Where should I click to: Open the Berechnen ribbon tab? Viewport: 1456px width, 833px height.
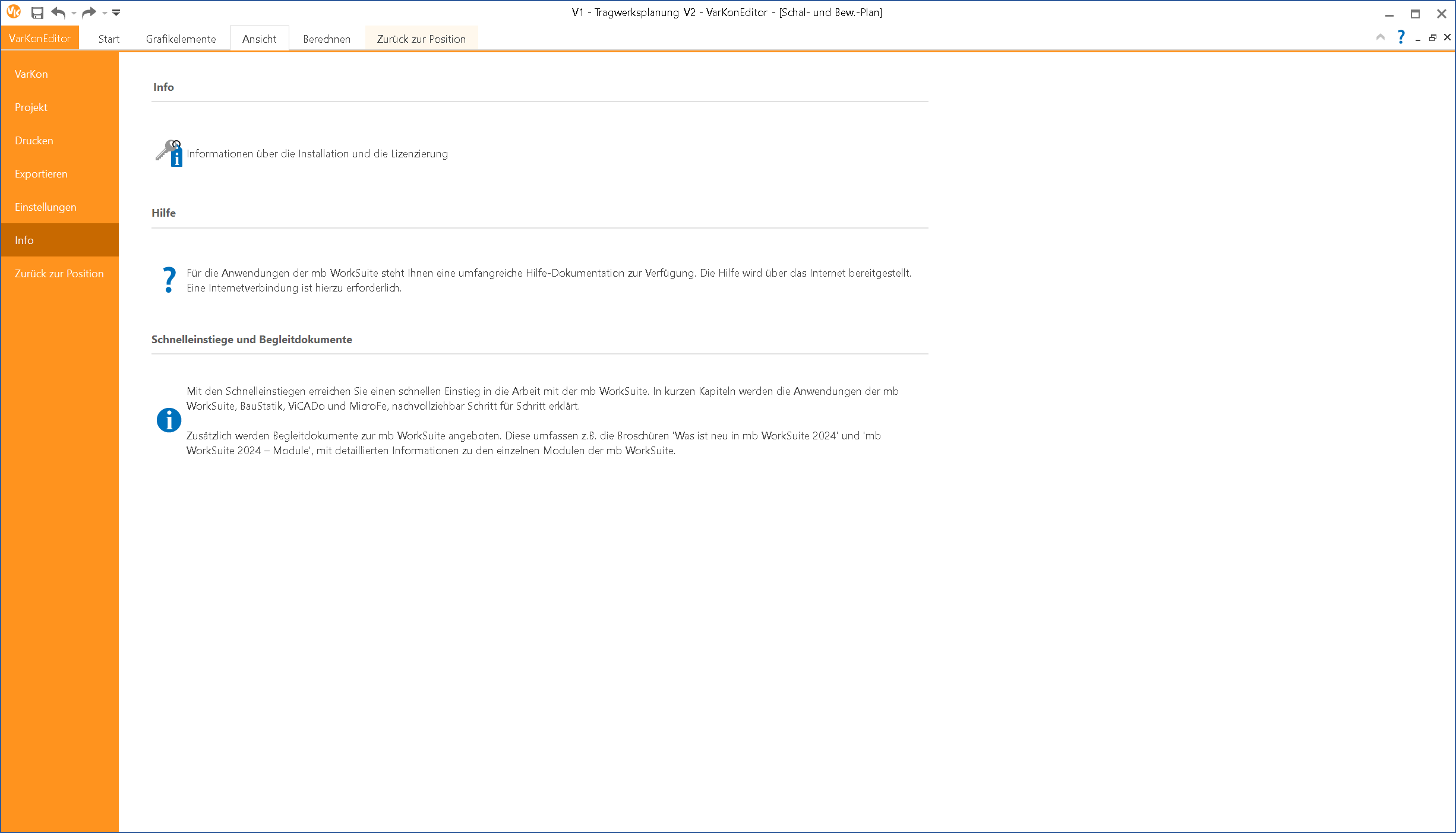[327, 39]
